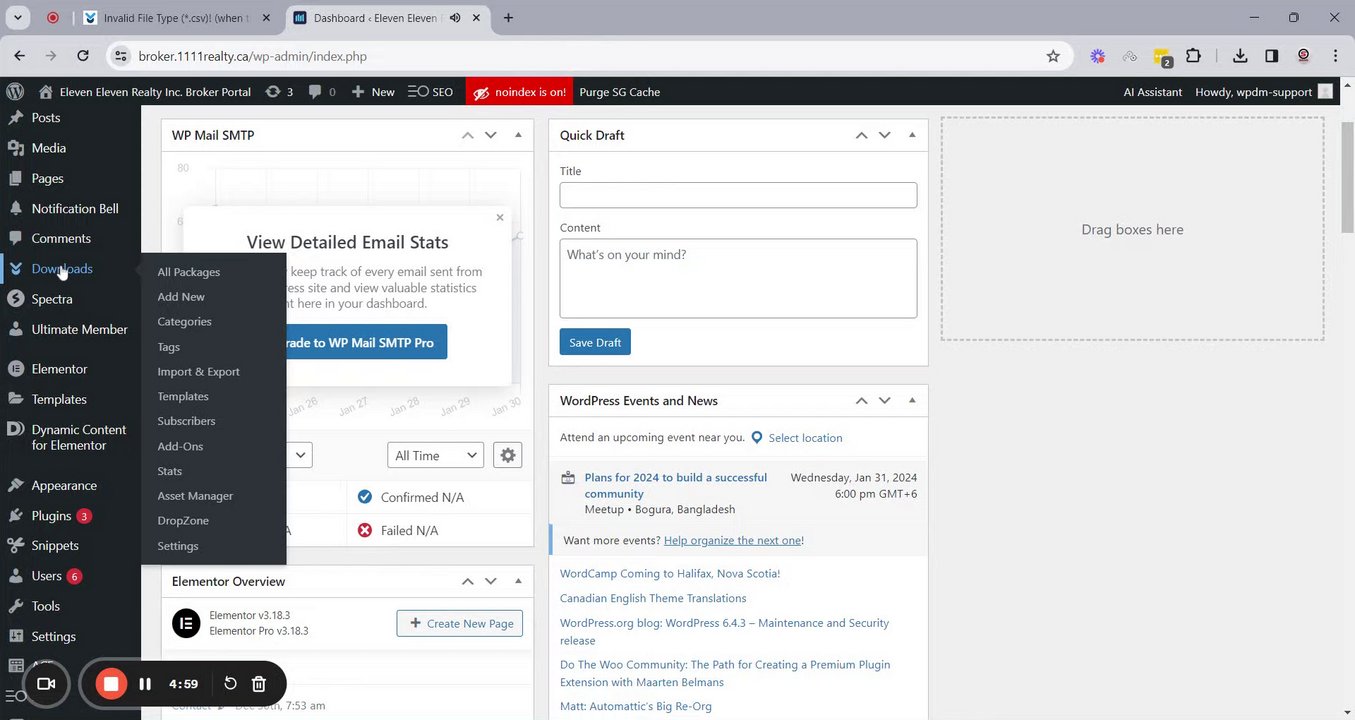Open Canadian English Theme Translations link
The image size is (1355, 720).
click(x=653, y=598)
